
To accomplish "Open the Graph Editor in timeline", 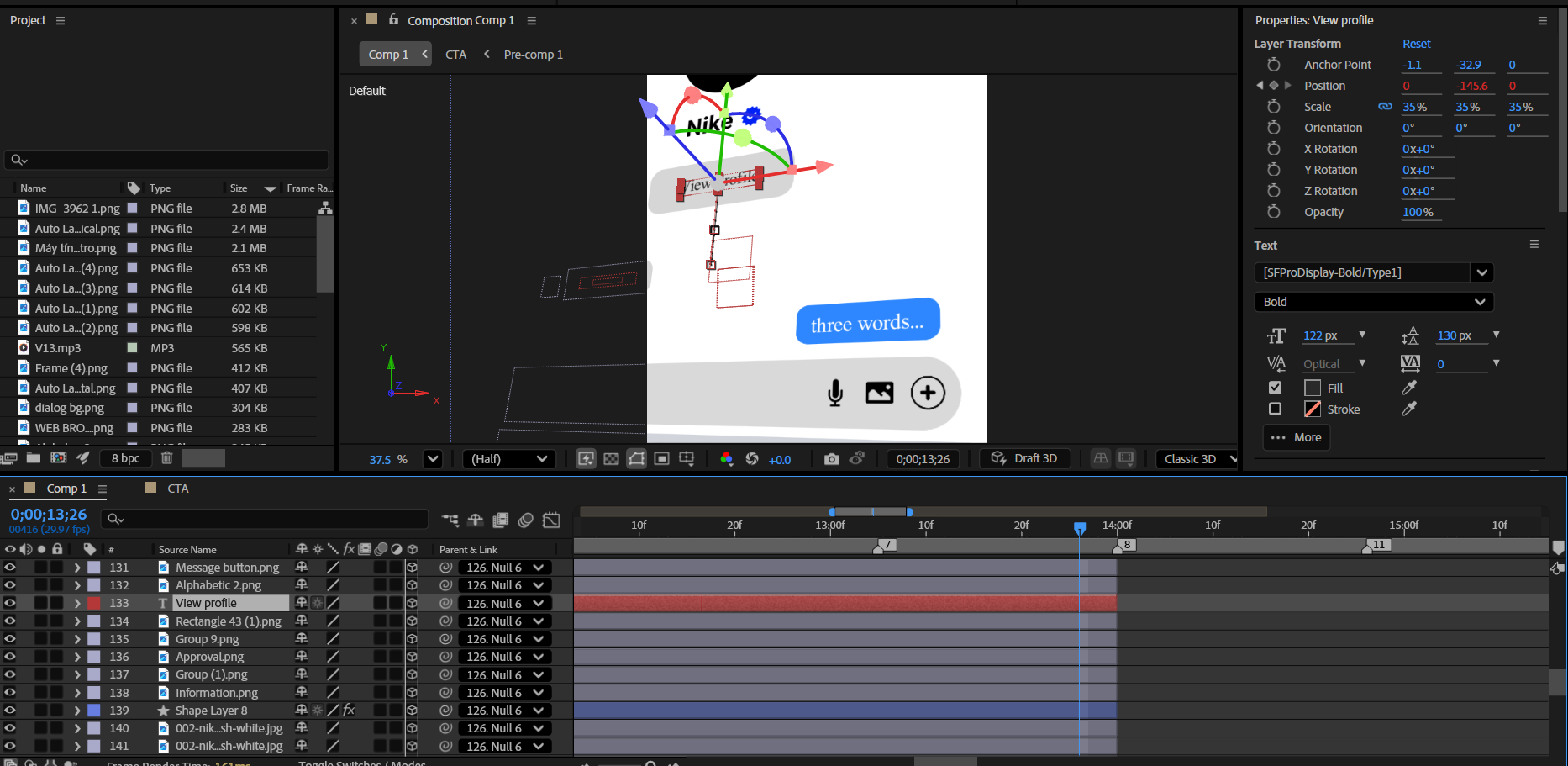I will click(x=551, y=520).
